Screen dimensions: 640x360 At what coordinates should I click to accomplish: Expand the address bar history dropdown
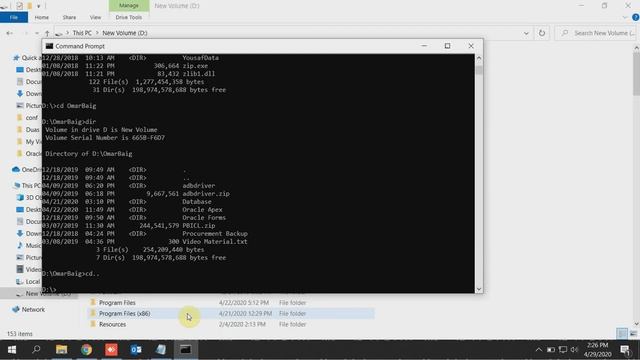526,33
